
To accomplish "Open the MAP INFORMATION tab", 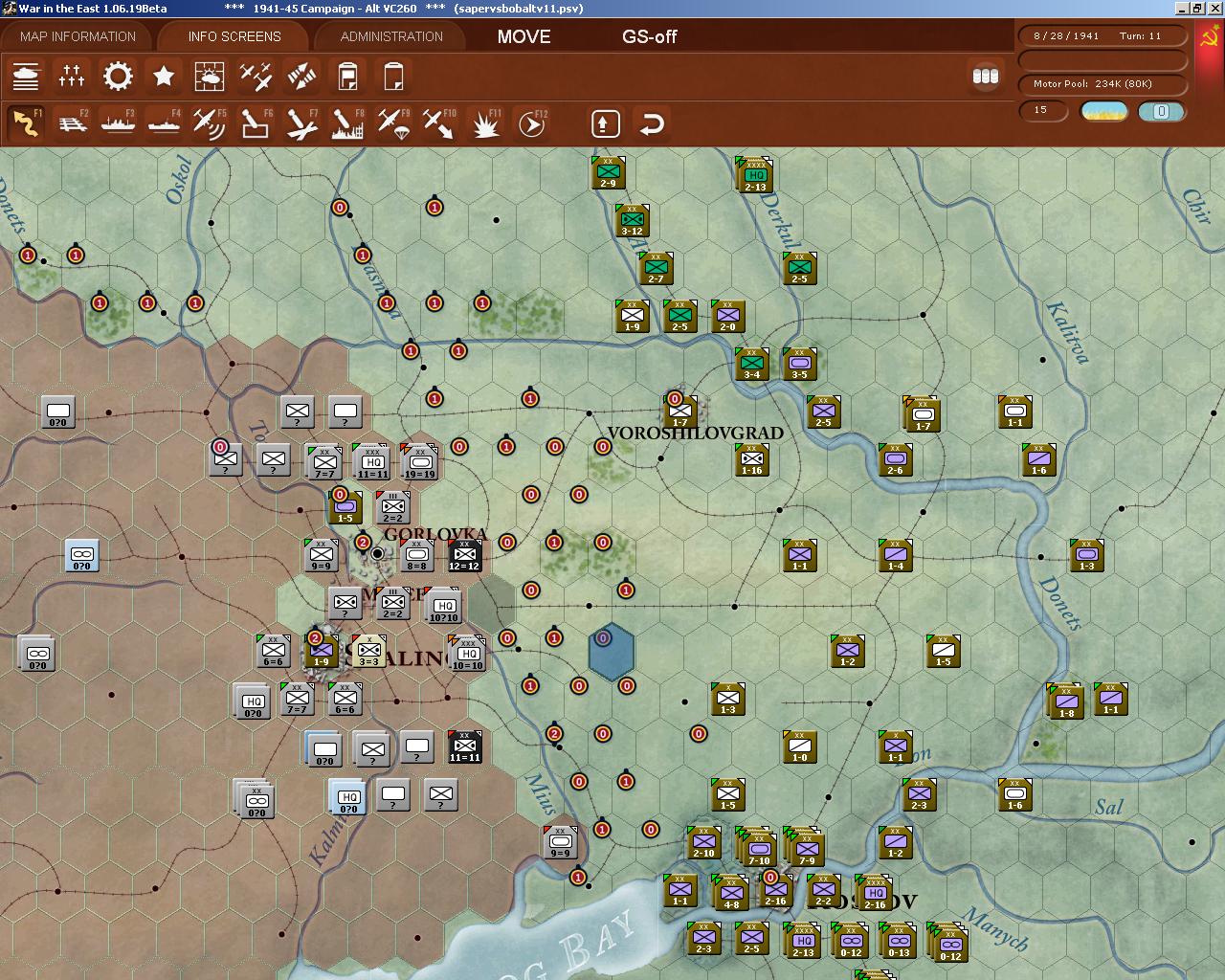I will (78, 36).
